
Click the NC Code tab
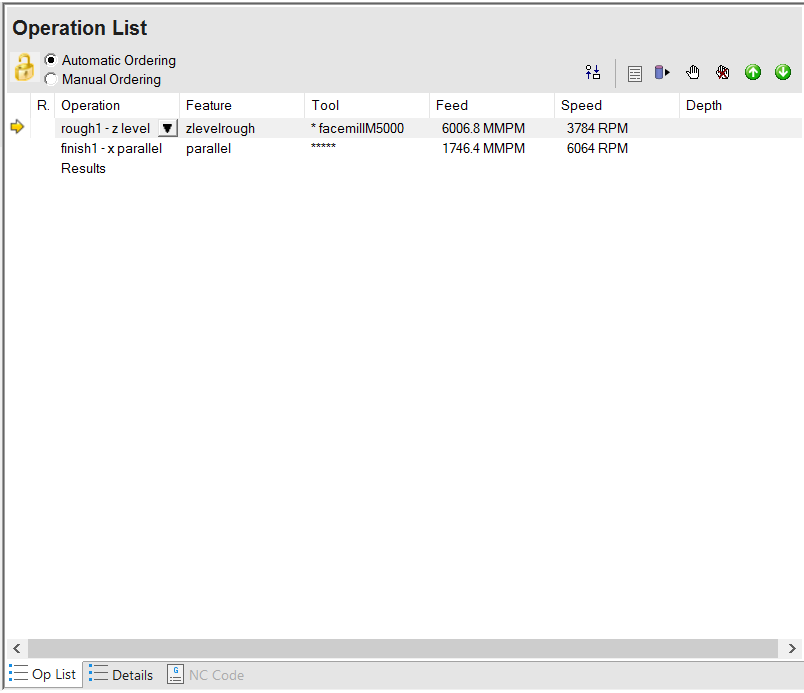coord(206,675)
